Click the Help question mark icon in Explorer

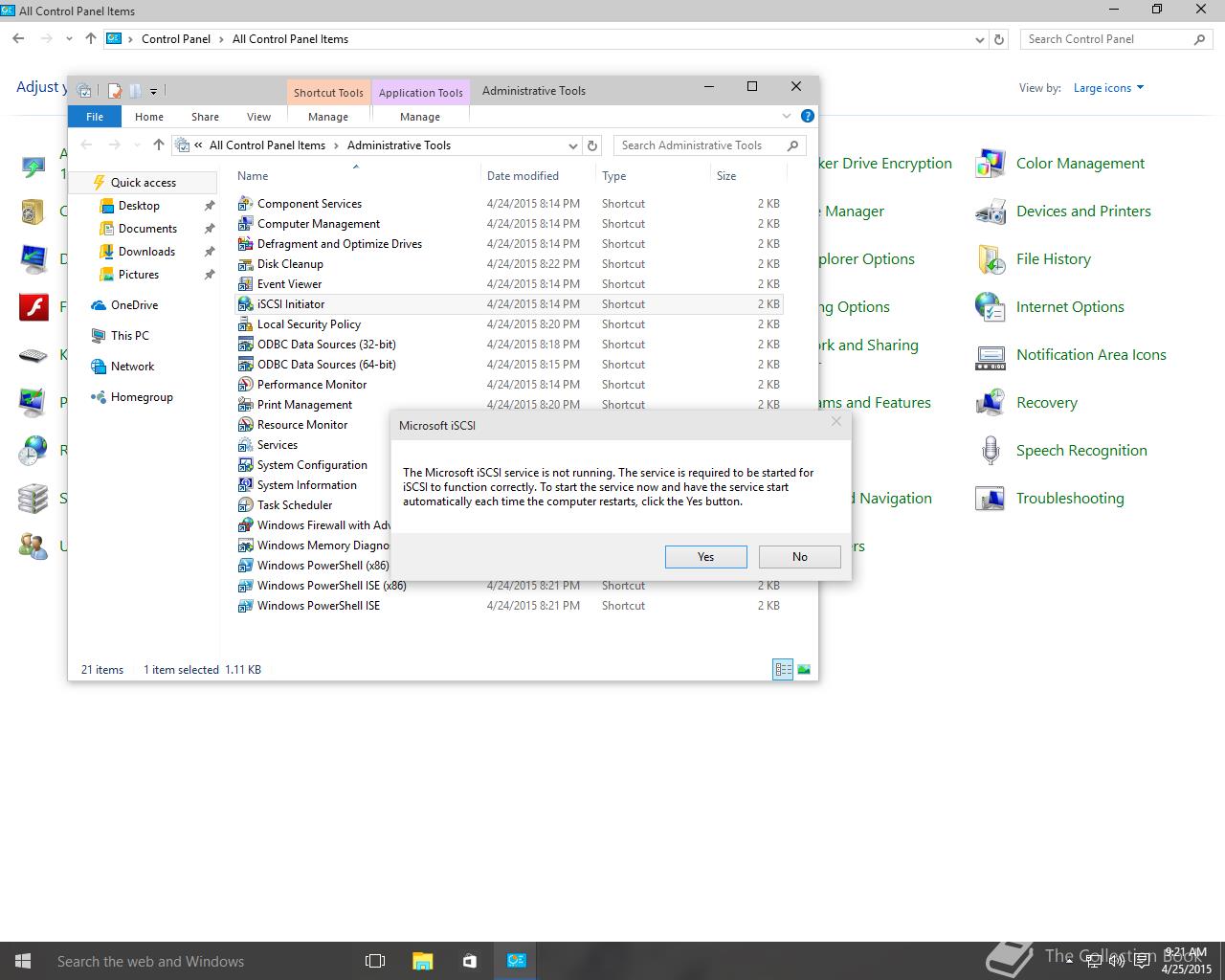[x=807, y=116]
